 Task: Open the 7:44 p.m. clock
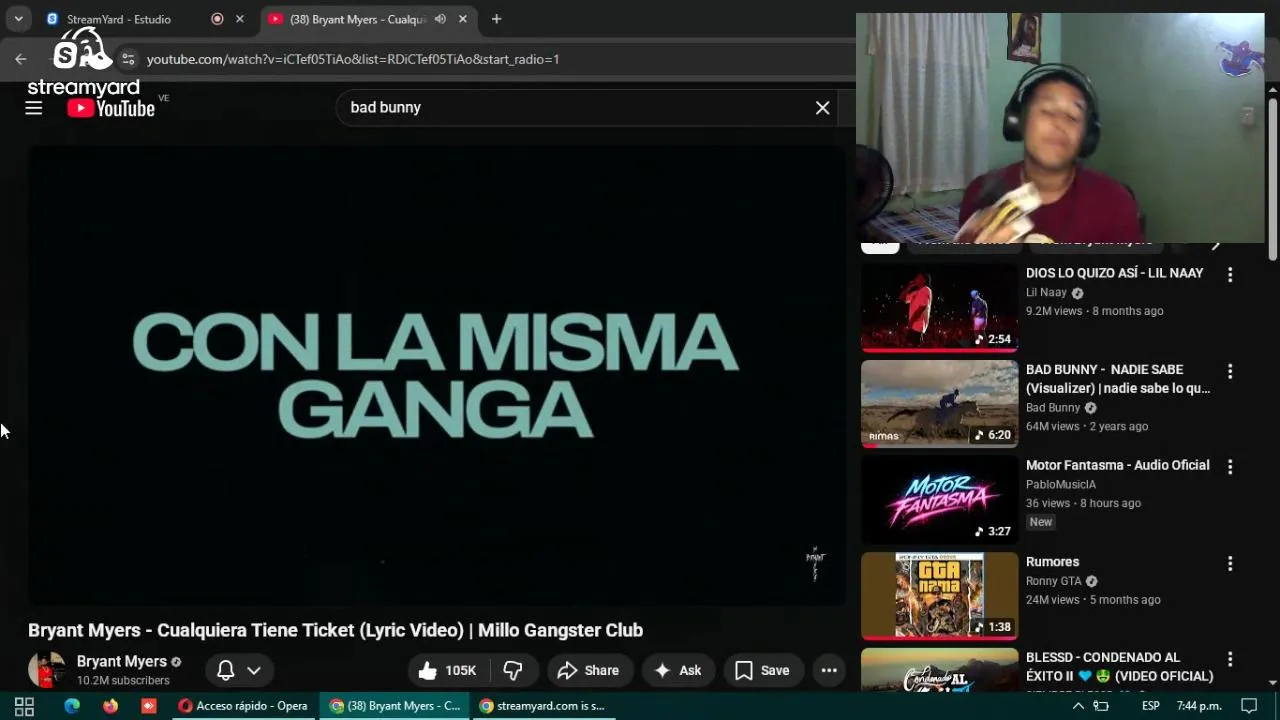(x=1199, y=706)
